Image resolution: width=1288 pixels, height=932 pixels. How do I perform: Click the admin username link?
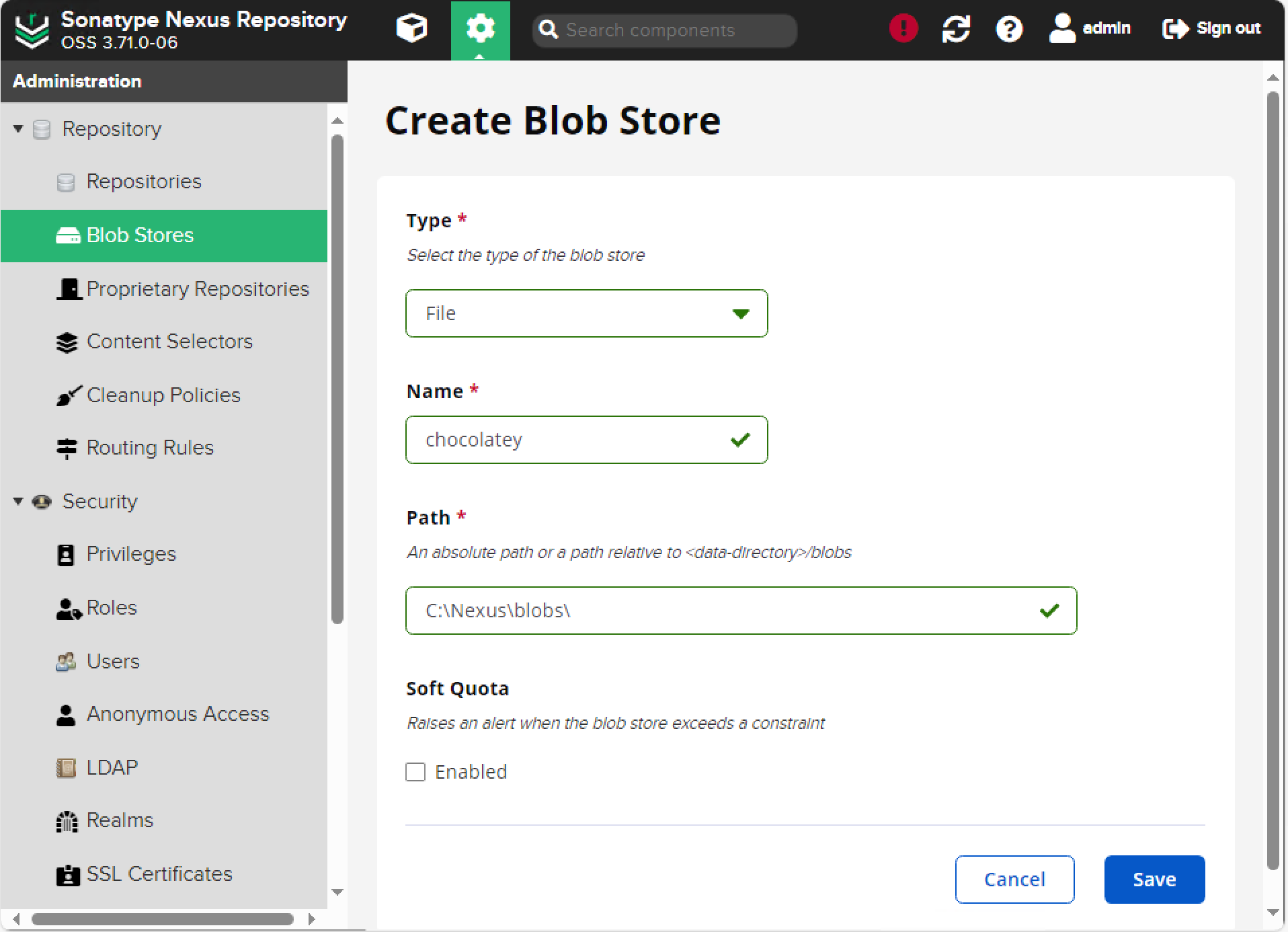(1106, 28)
